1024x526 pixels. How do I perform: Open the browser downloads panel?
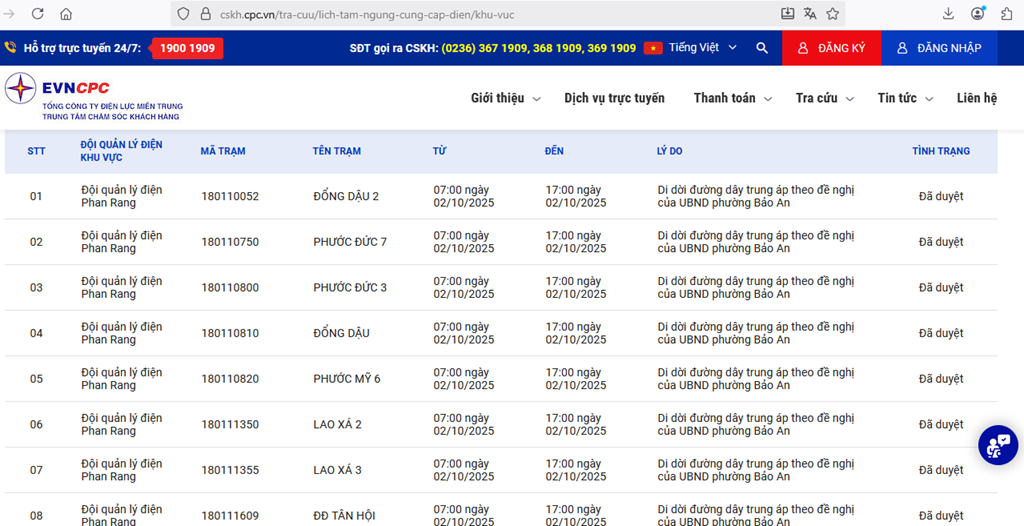coord(948,14)
